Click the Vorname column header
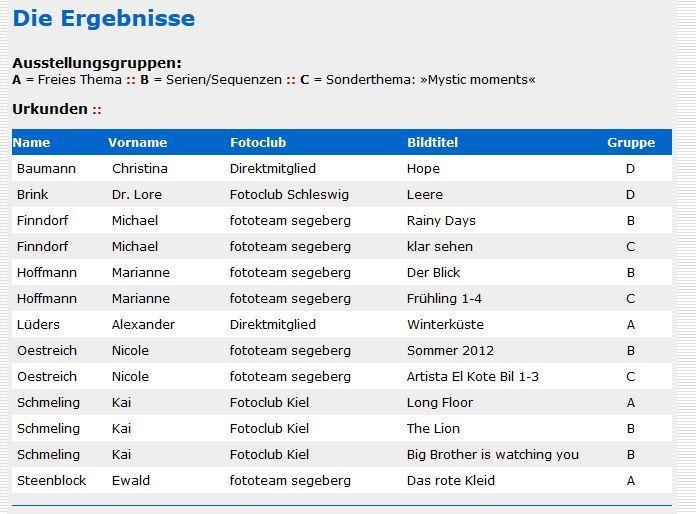Screen dimensions: 696x514 (138, 142)
